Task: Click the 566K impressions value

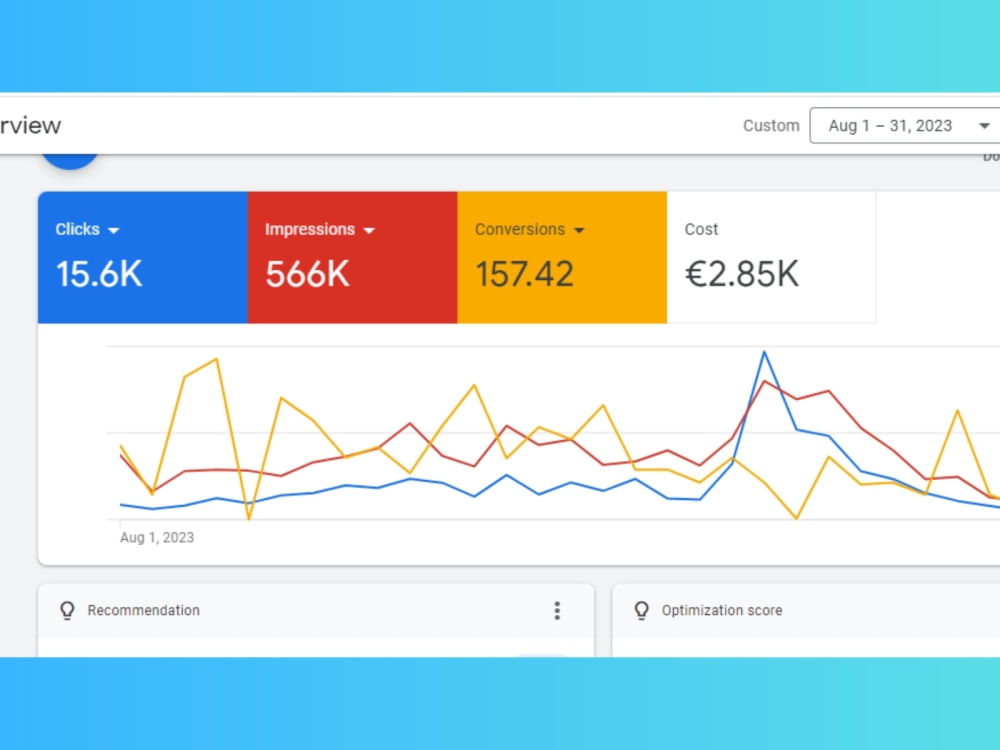Action: 307,274
